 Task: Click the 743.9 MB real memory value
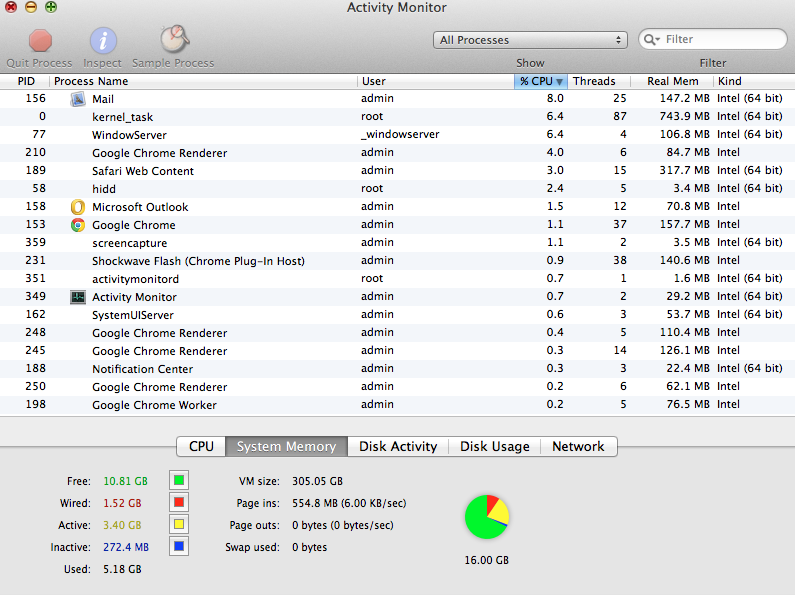(x=684, y=117)
